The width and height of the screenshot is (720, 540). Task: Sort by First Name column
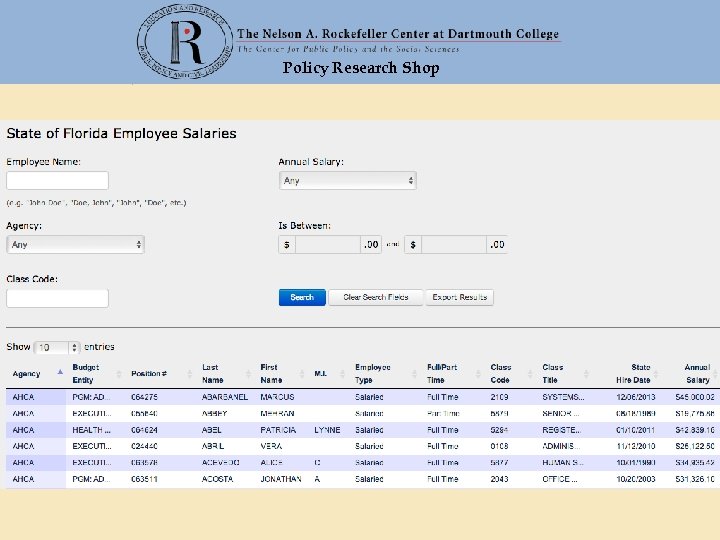271,374
